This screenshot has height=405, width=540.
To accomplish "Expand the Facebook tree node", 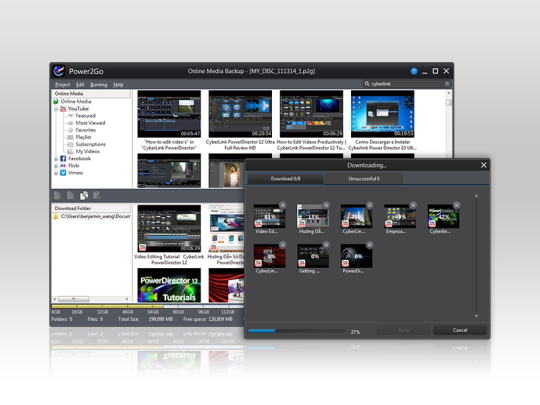I will [x=56, y=159].
